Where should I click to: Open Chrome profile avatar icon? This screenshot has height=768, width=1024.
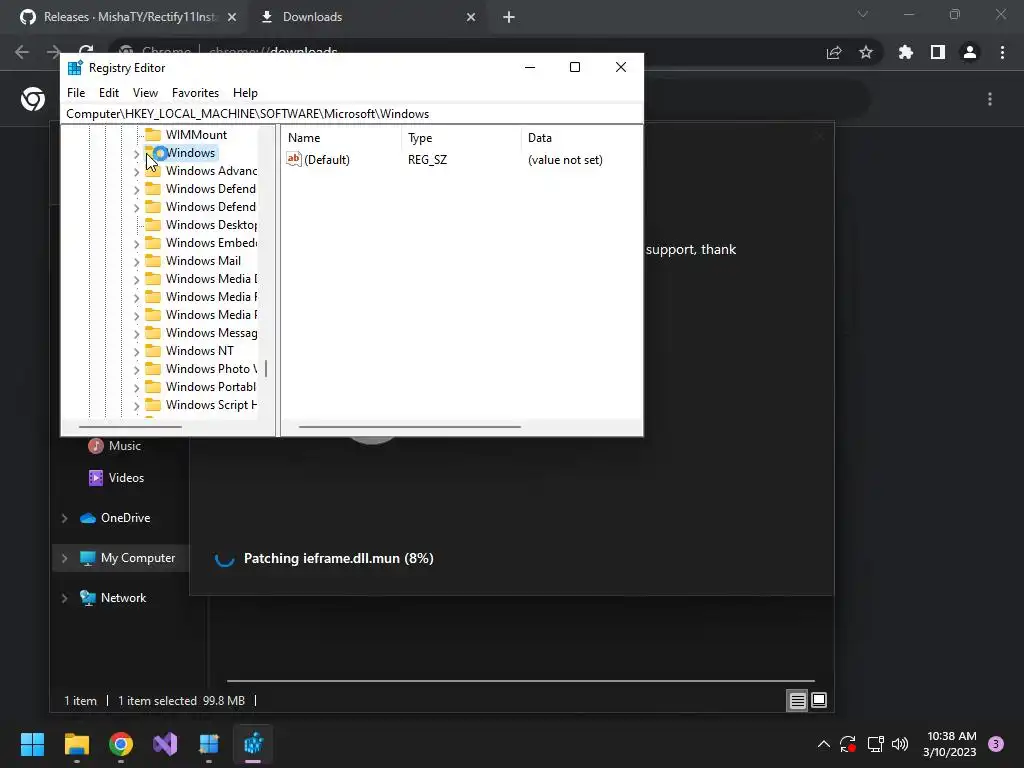click(x=970, y=52)
